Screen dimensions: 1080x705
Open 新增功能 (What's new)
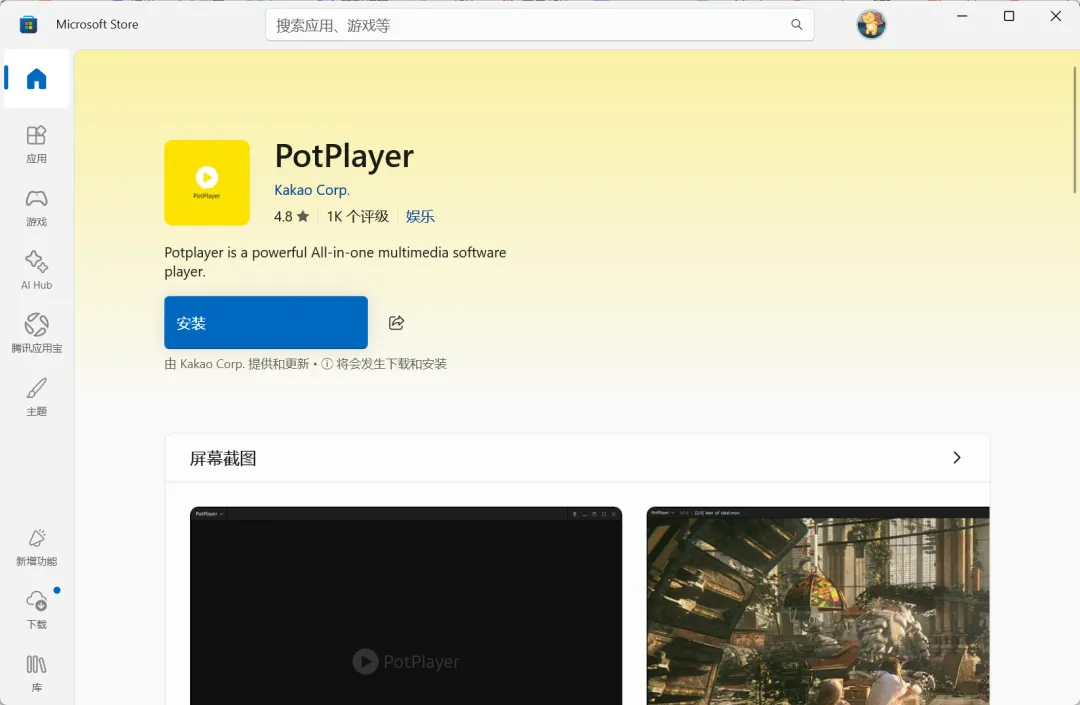coord(37,547)
